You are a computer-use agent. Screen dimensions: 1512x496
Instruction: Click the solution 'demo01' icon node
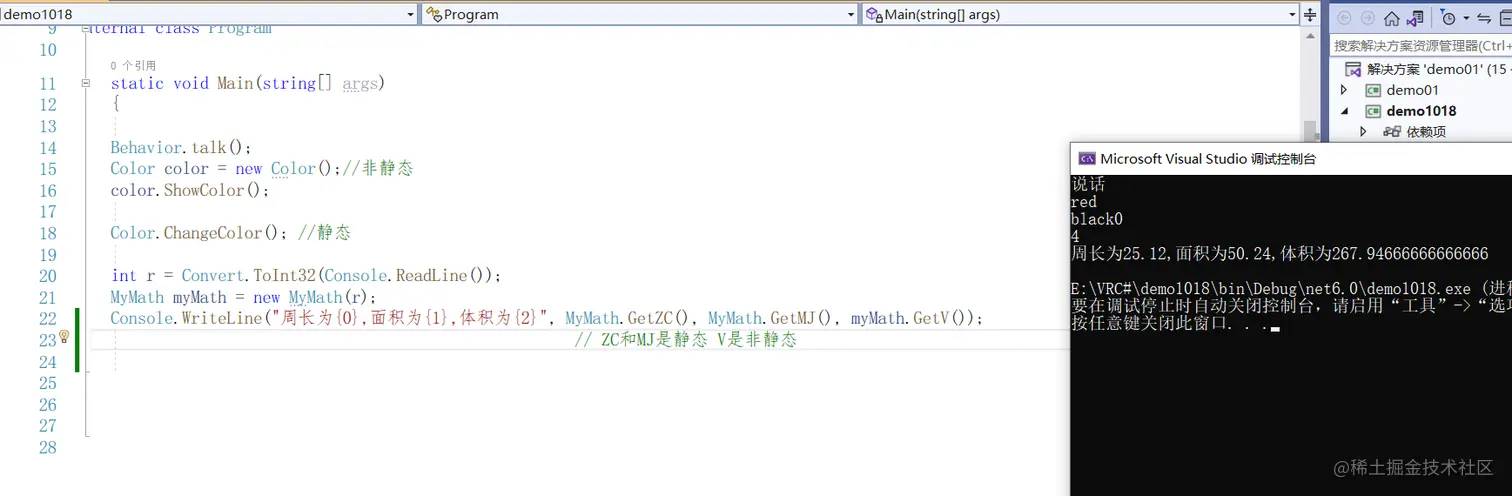[x=1353, y=69]
